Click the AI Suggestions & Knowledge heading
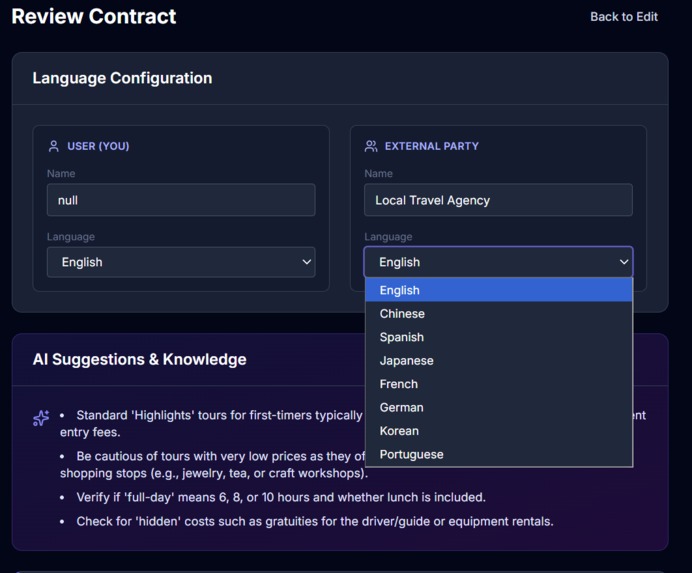692x573 pixels. (139, 359)
